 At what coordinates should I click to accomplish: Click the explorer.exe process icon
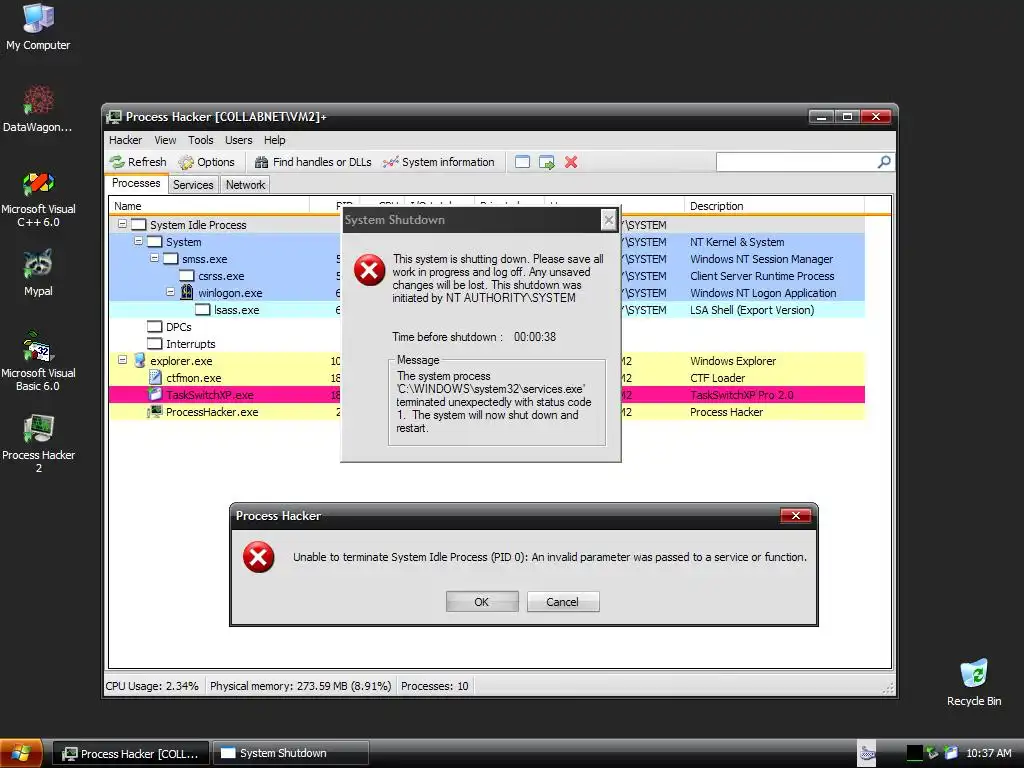pyautogui.click(x=139, y=360)
